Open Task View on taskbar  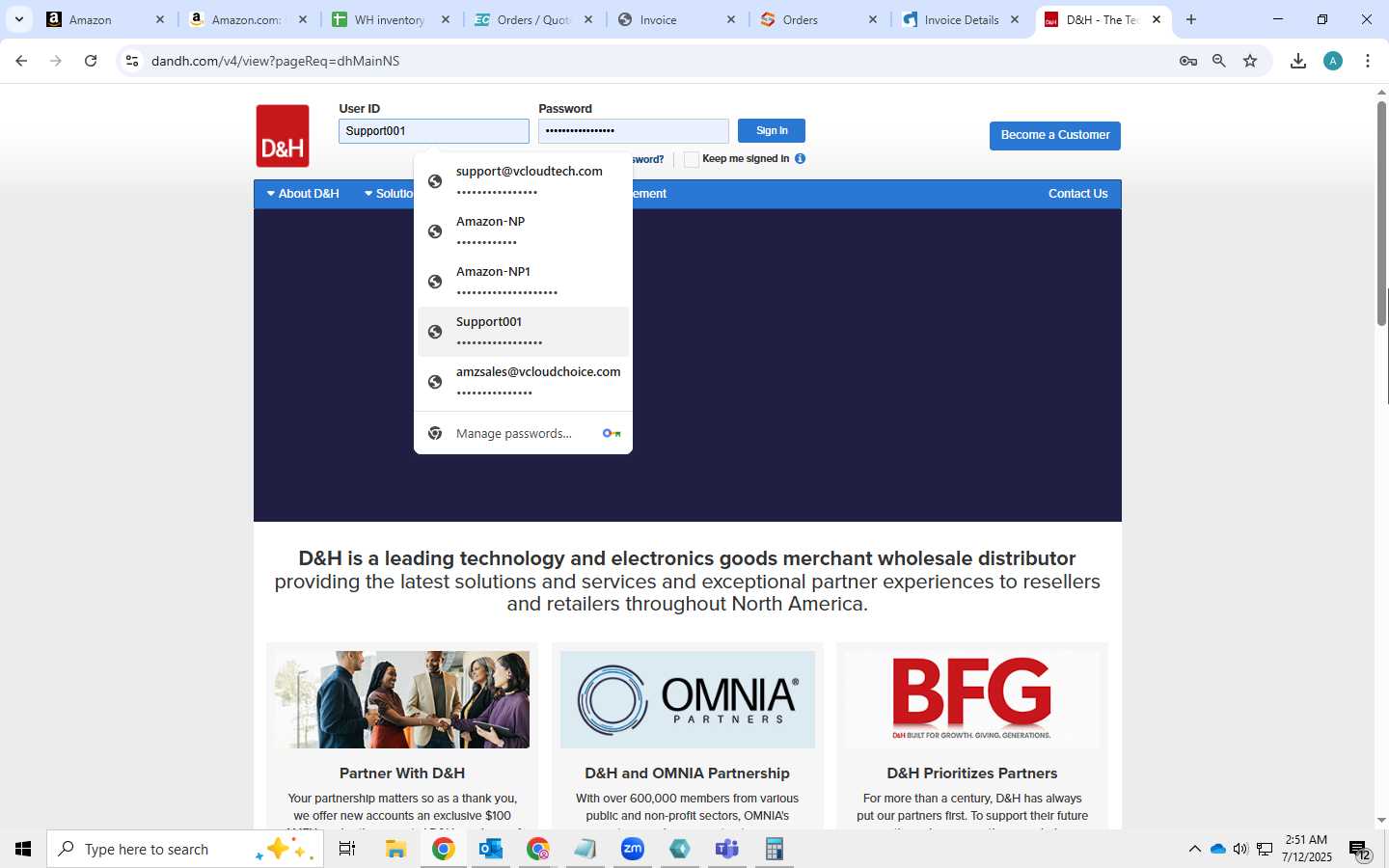[x=347, y=849]
